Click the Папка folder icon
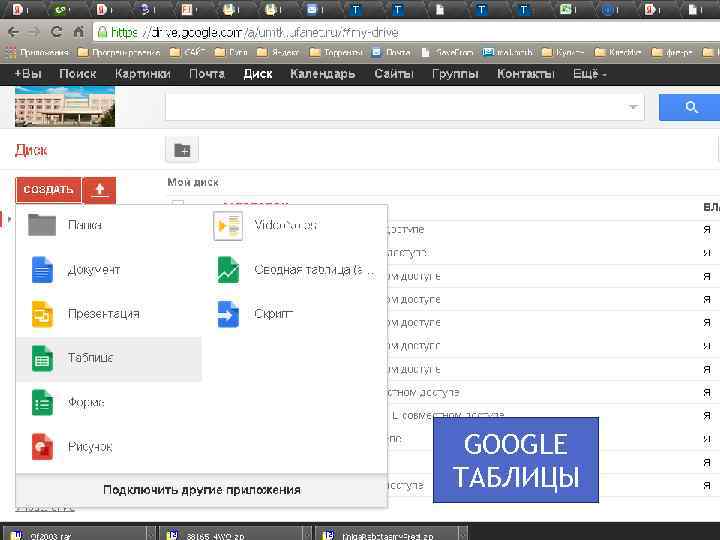The height and width of the screenshot is (540, 720). point(42,225)
